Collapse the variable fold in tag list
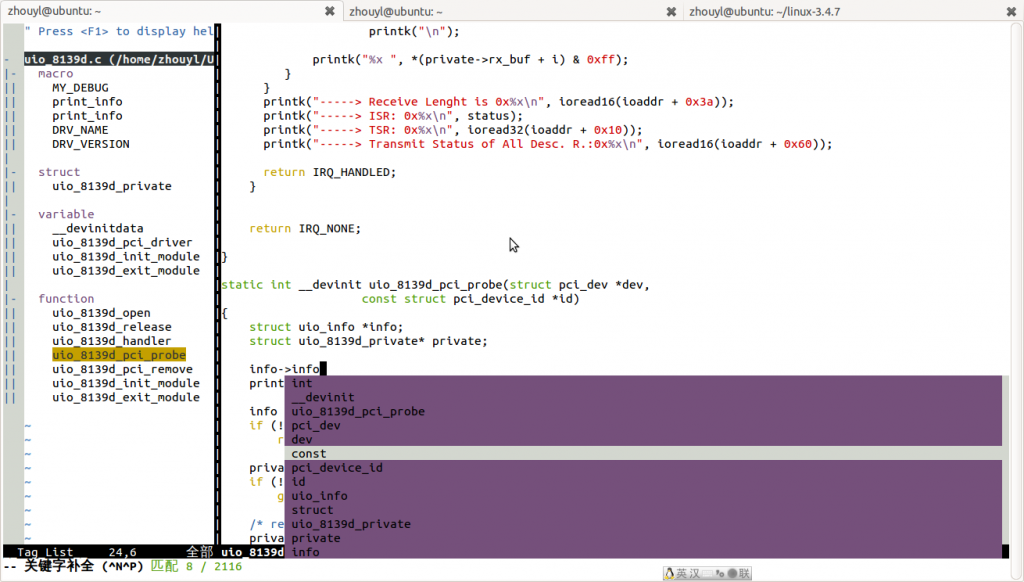1024x582 pixels. tap(10, 214)
